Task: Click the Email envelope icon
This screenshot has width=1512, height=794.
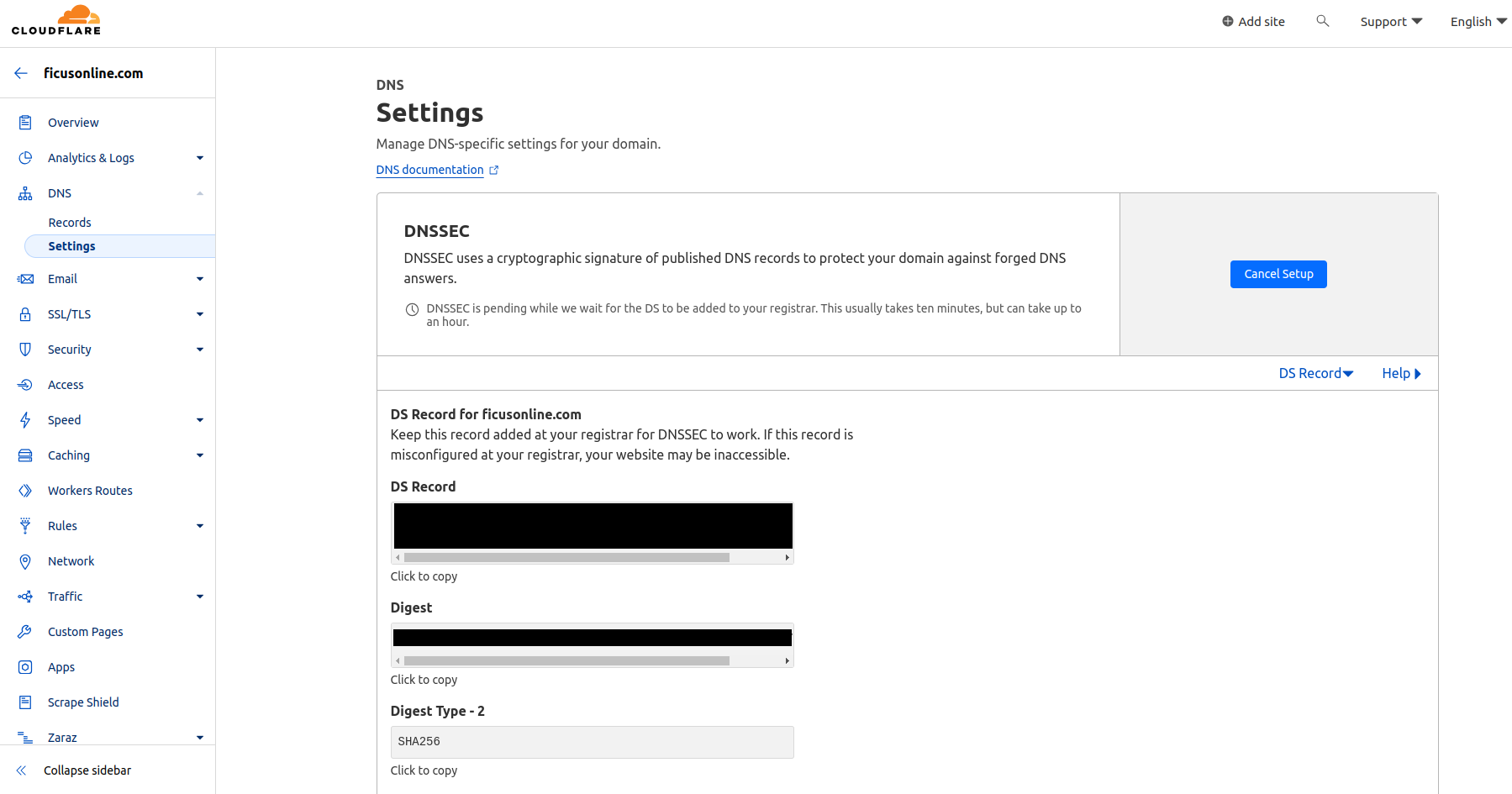Action: coord(25,279)
